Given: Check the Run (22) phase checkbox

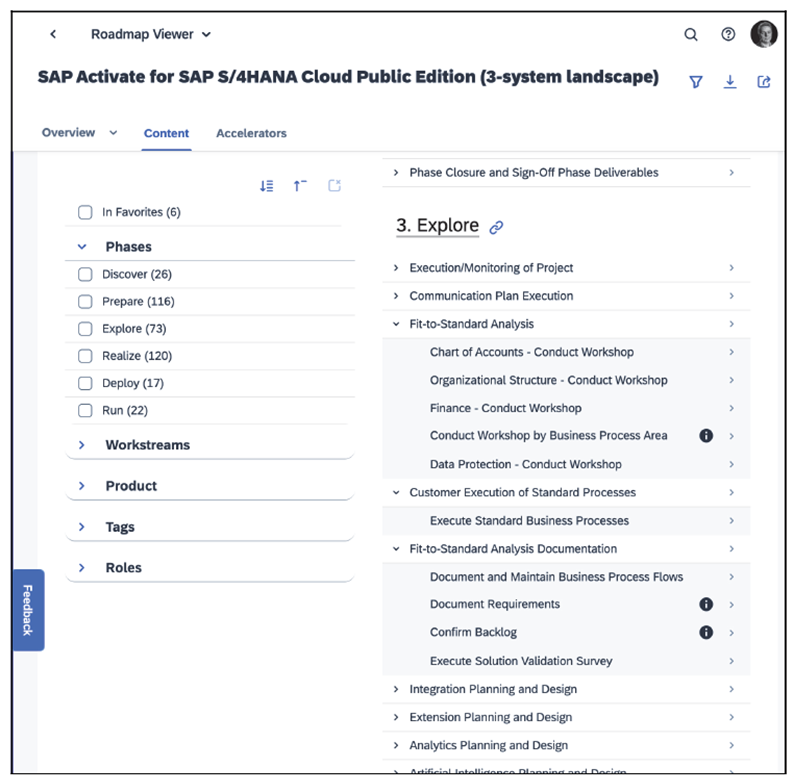Looking at the screenshot, I should [x=85, y=410].
